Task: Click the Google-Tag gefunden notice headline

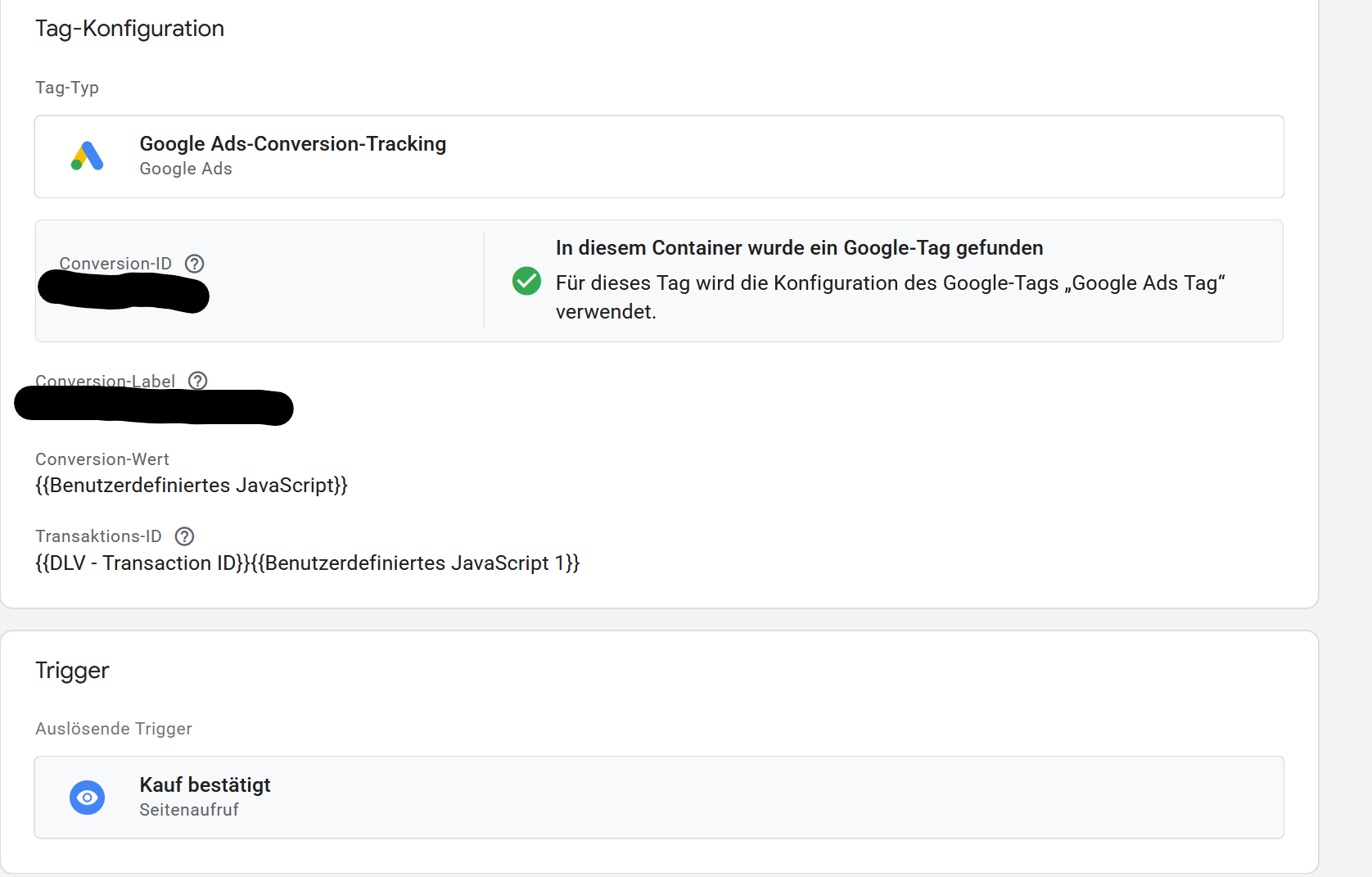Action: tap(799, 248)
